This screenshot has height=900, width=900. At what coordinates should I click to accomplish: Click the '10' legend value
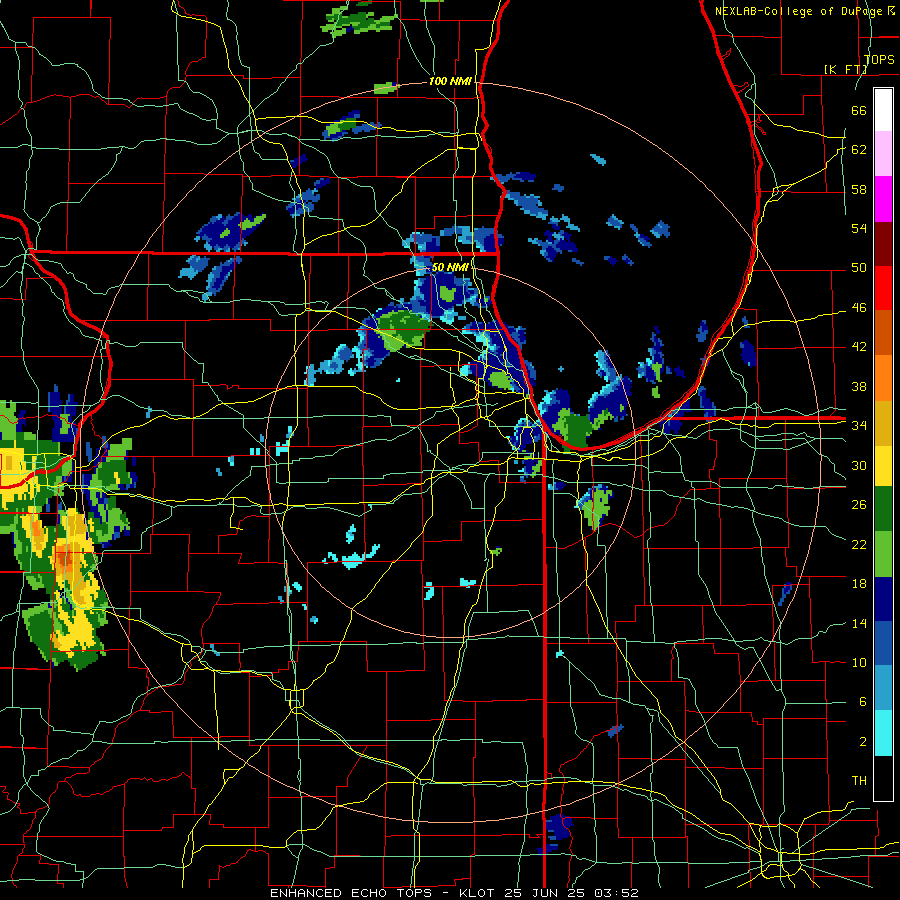pos(859,662)
